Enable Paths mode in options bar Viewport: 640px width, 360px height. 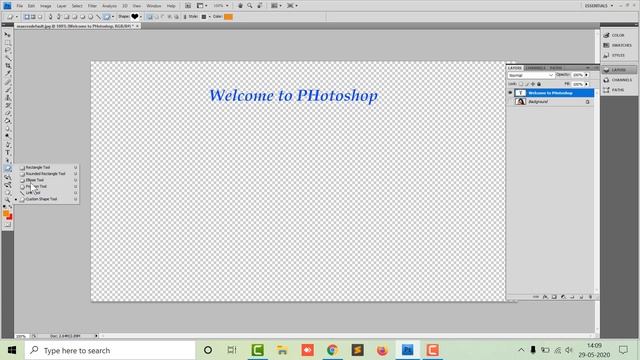coord(33,17)
